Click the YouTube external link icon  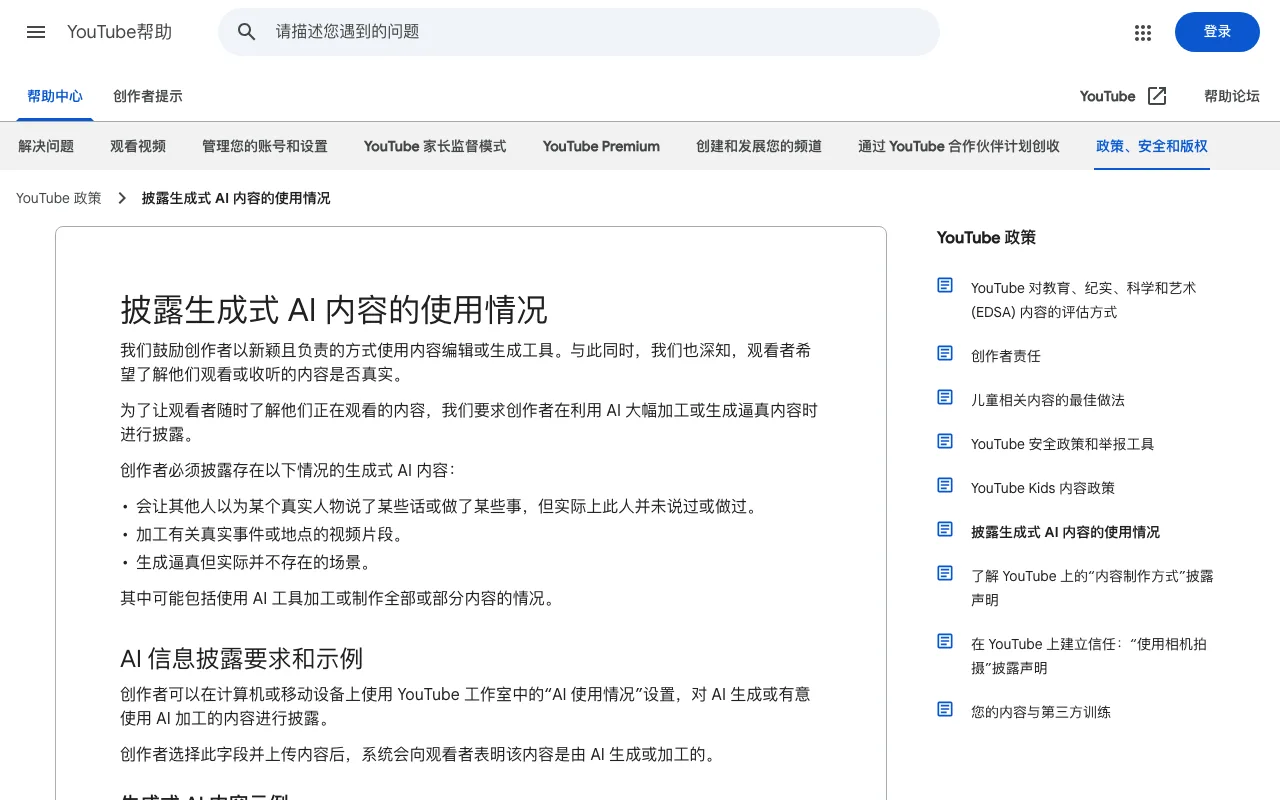pos(1157,96)
